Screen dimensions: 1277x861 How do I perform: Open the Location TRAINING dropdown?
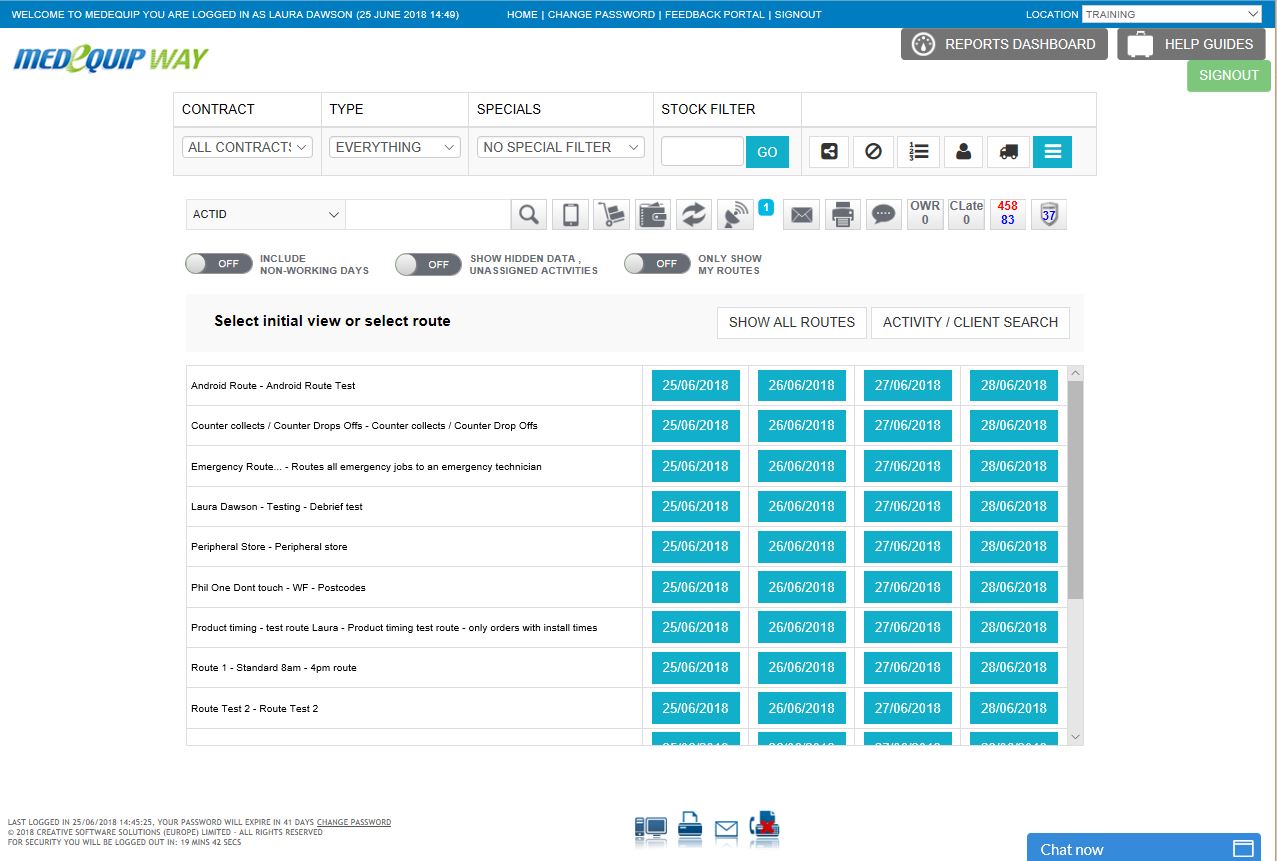click(1172, 14)
